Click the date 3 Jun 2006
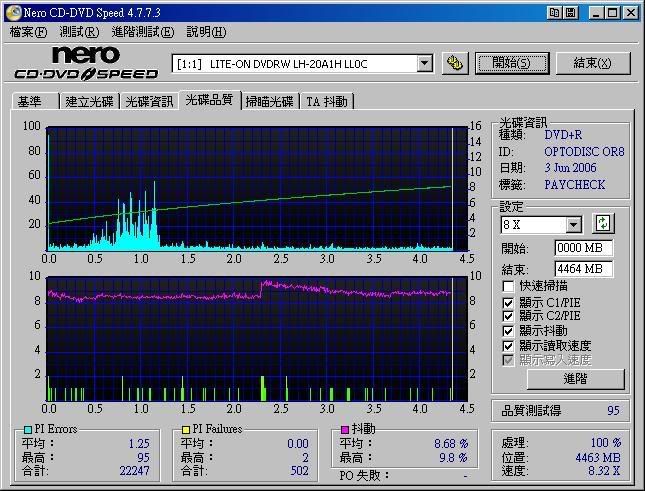Image resolution: width=645 pixels, height=491 pixels. 570,168
